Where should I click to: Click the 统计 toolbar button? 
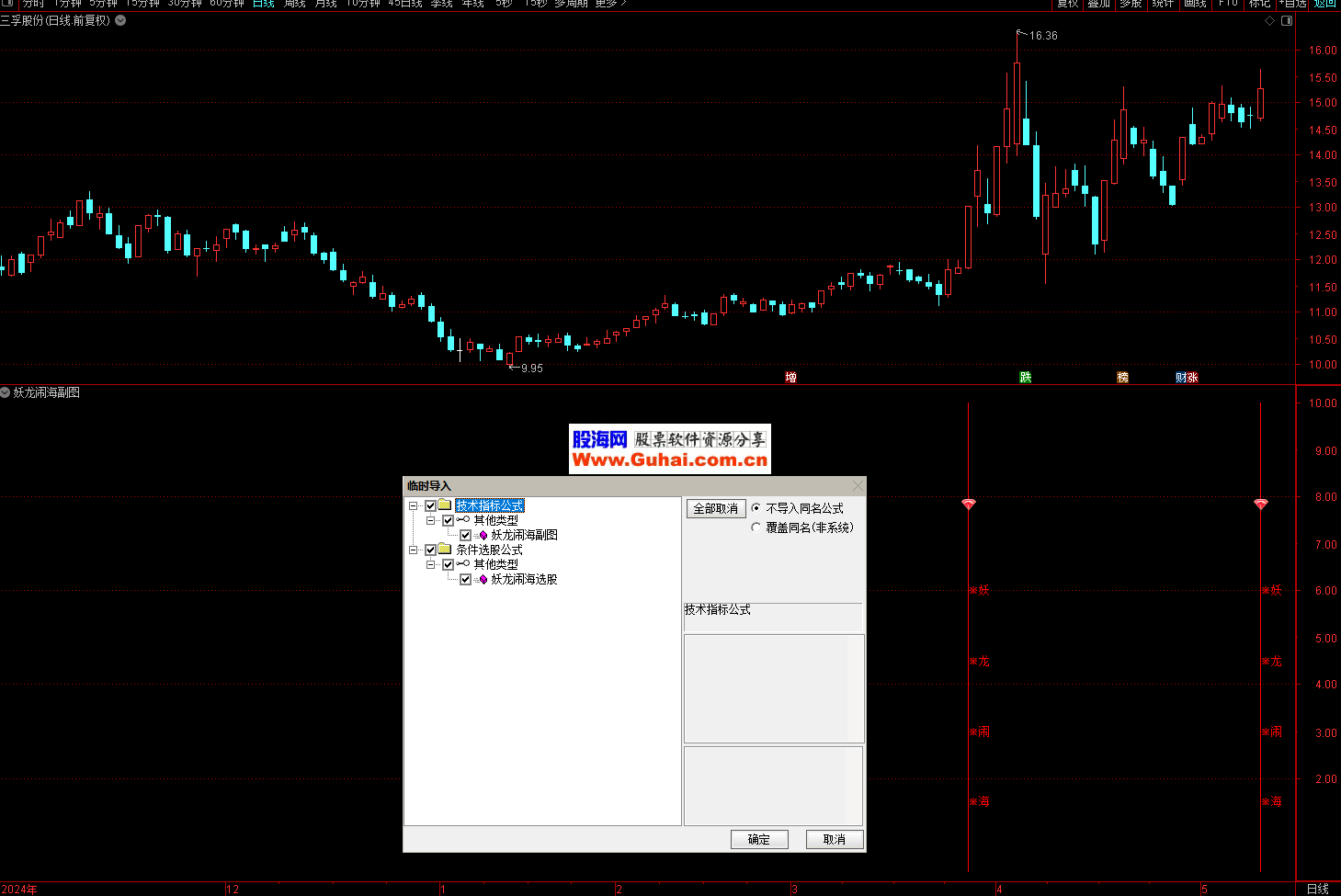pos(1163,4)
